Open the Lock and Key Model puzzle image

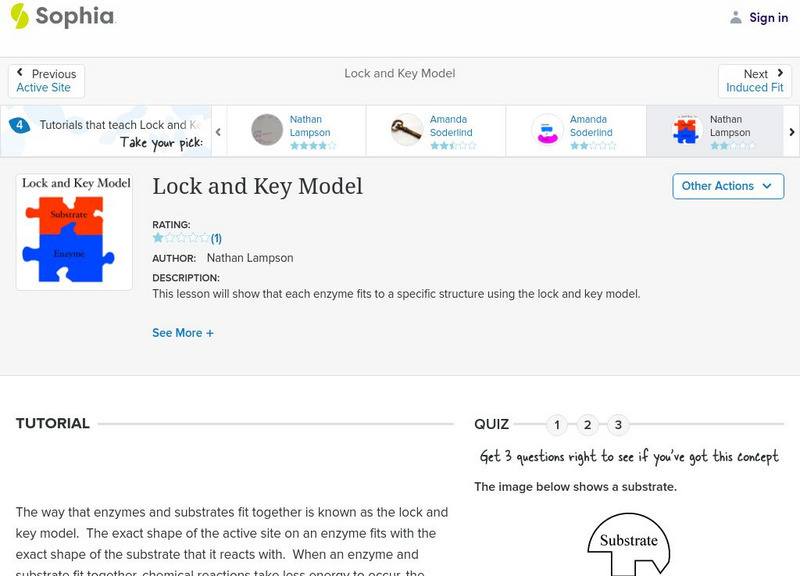click(75, 232)
